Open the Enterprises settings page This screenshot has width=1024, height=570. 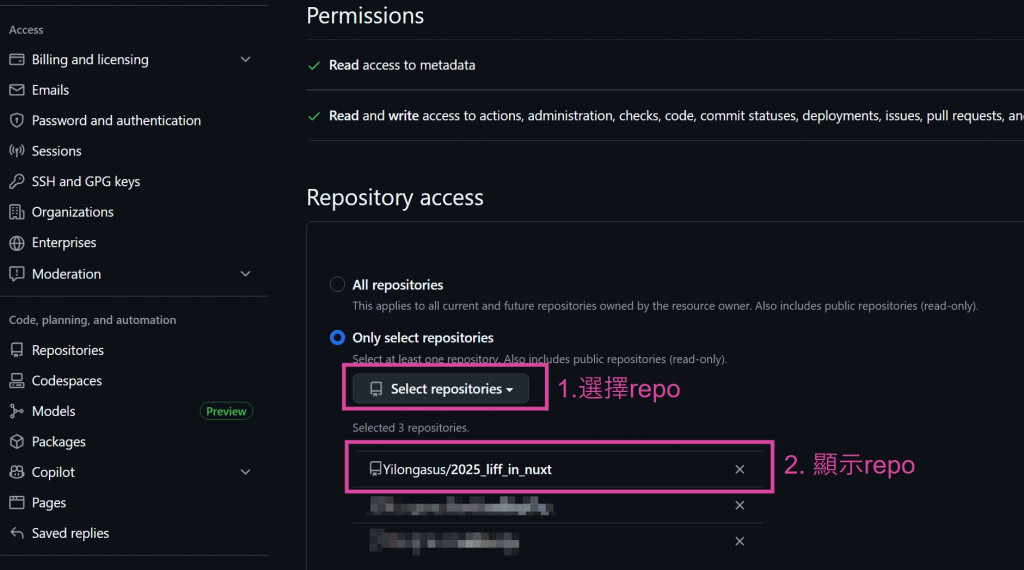[x=64, y=243]
